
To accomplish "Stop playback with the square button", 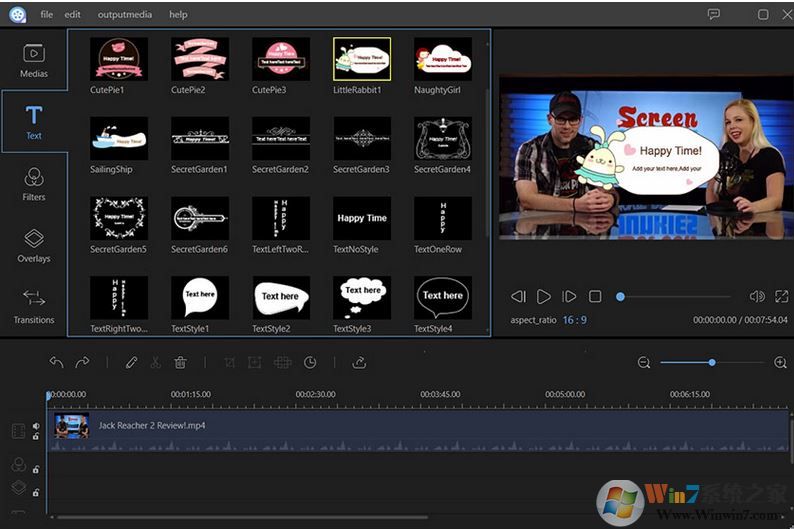I will point(595,296).
